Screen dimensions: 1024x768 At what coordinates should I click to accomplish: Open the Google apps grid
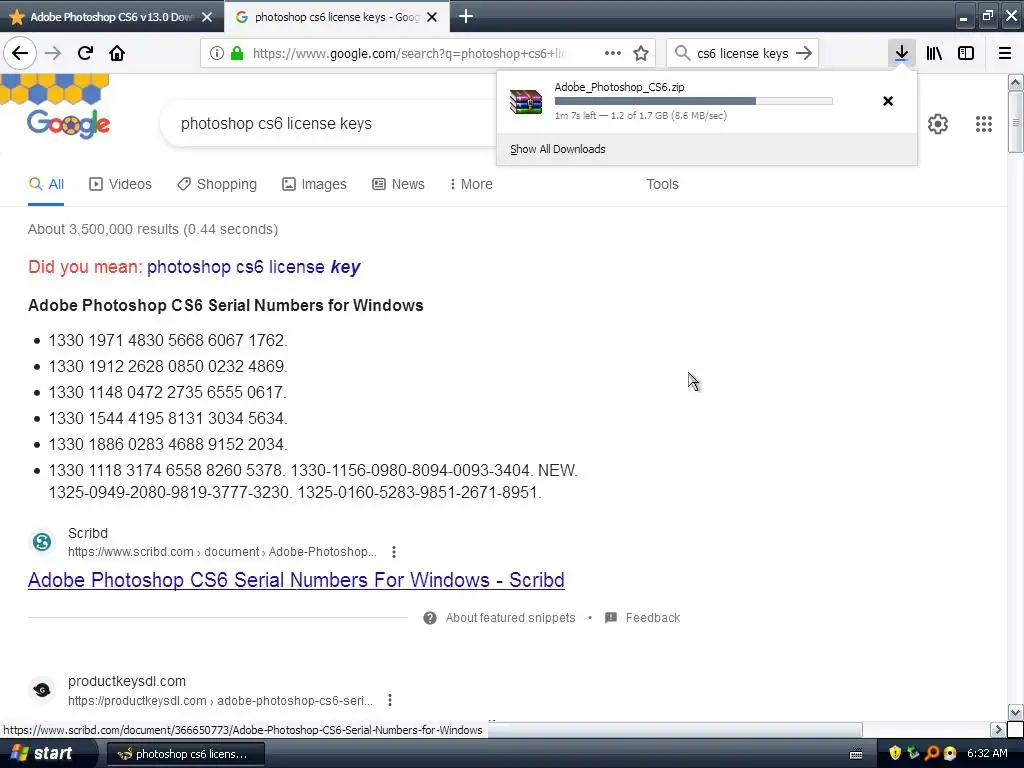coord(984,123)
